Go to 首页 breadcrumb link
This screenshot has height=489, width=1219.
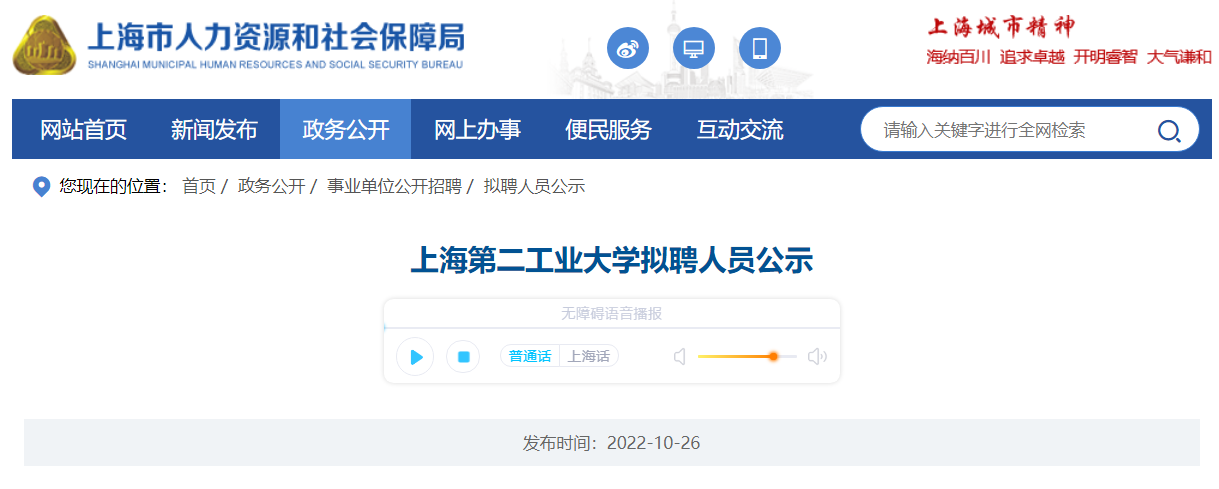pos(199,186)
